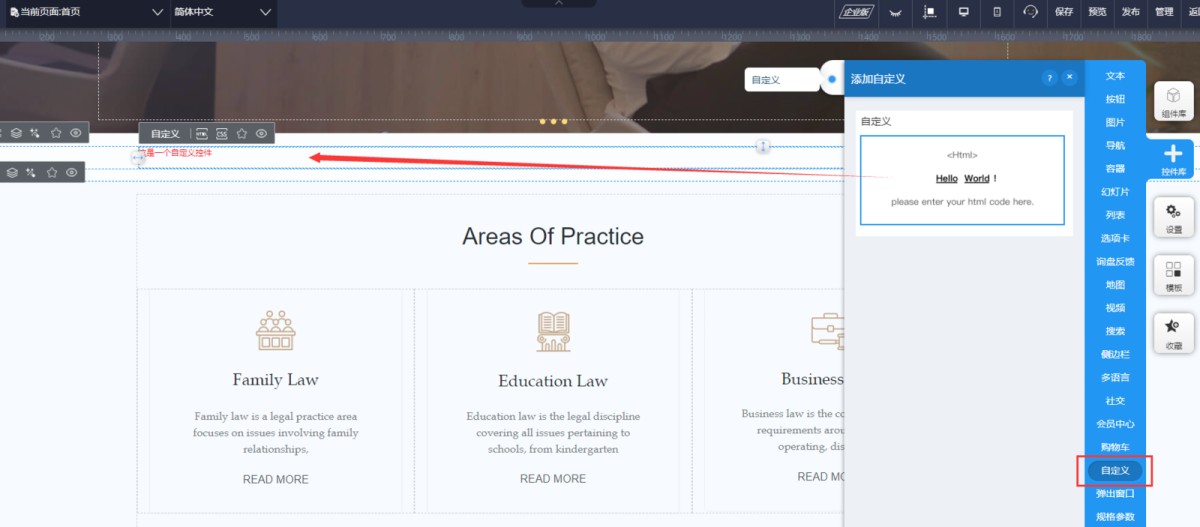Click the star icon in the lower section toolbar

tap(52, 172)
